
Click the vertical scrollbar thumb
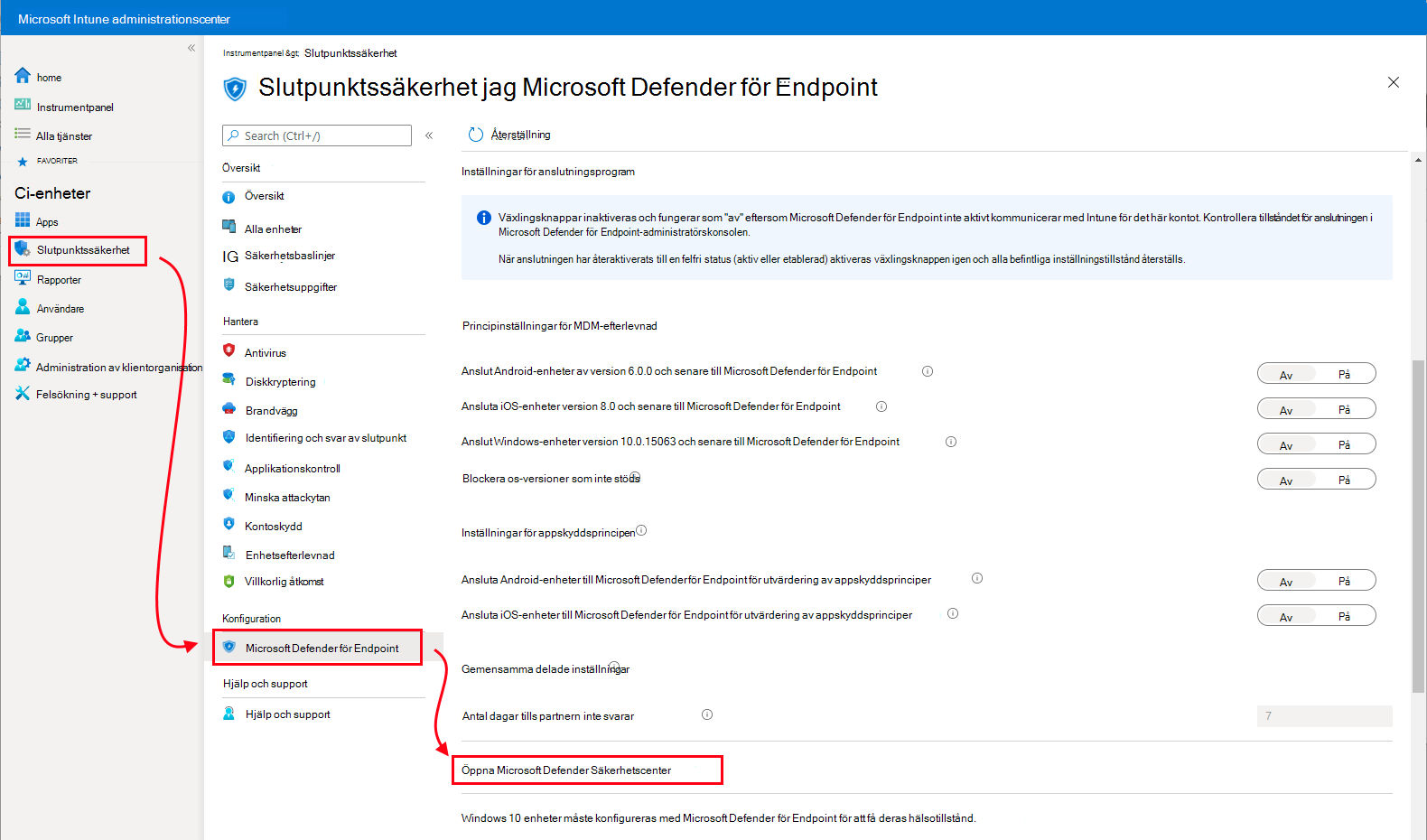tap(1418, 527)
